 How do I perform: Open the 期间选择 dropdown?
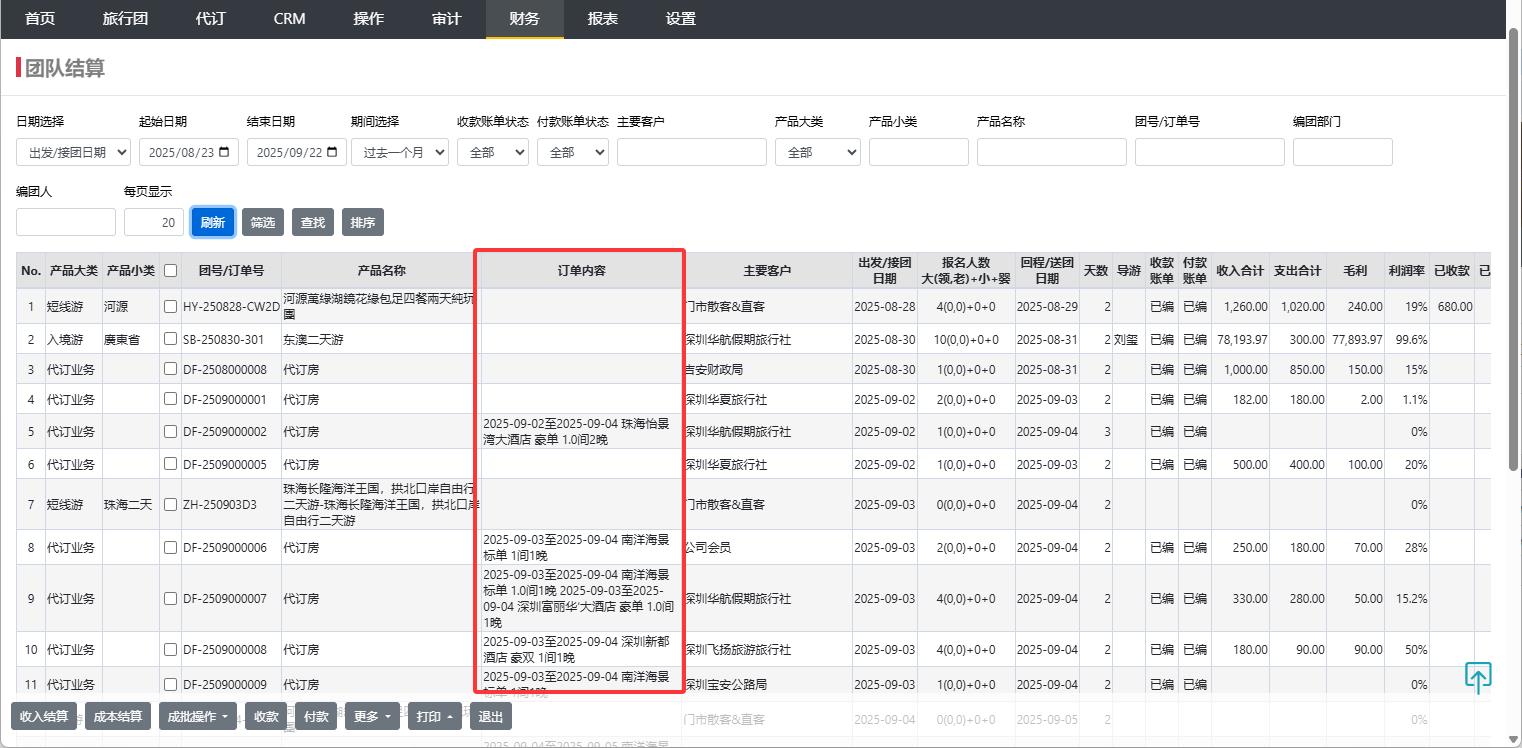(x=401, y=152)
